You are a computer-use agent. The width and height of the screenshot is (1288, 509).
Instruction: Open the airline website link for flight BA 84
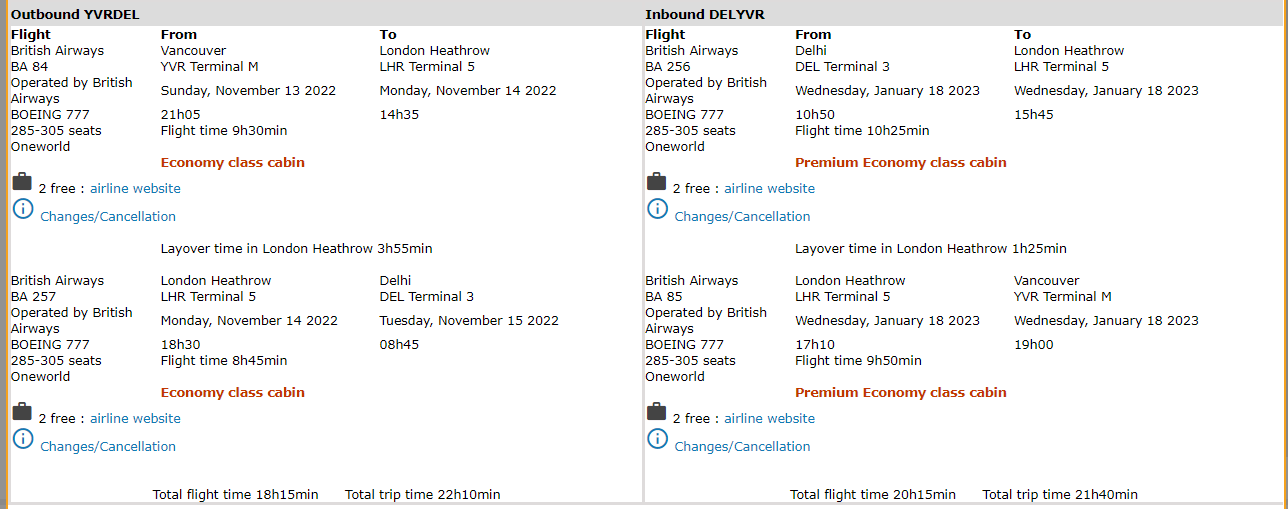(135, 189)
